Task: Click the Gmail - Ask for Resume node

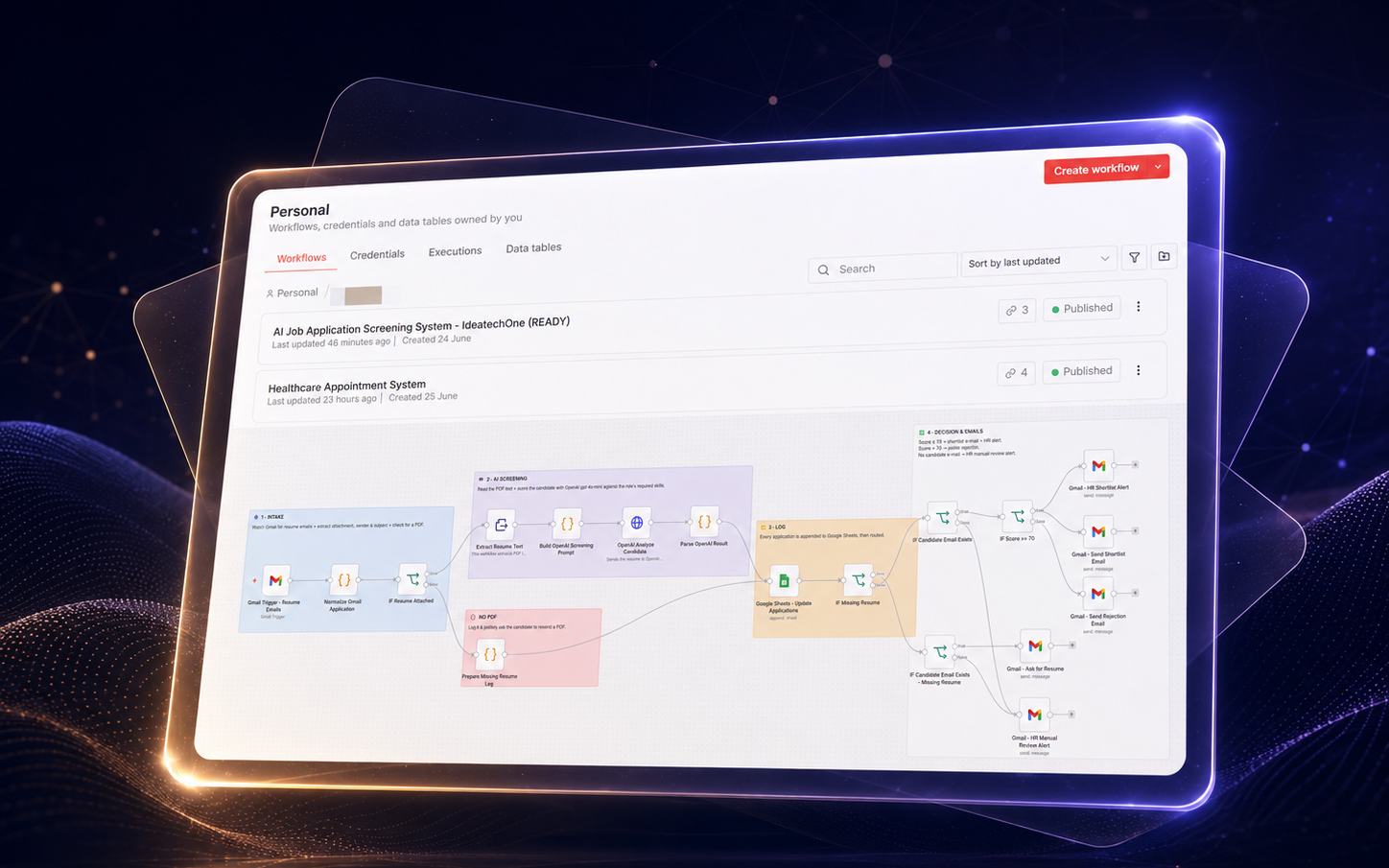Action: (1035, 645)
